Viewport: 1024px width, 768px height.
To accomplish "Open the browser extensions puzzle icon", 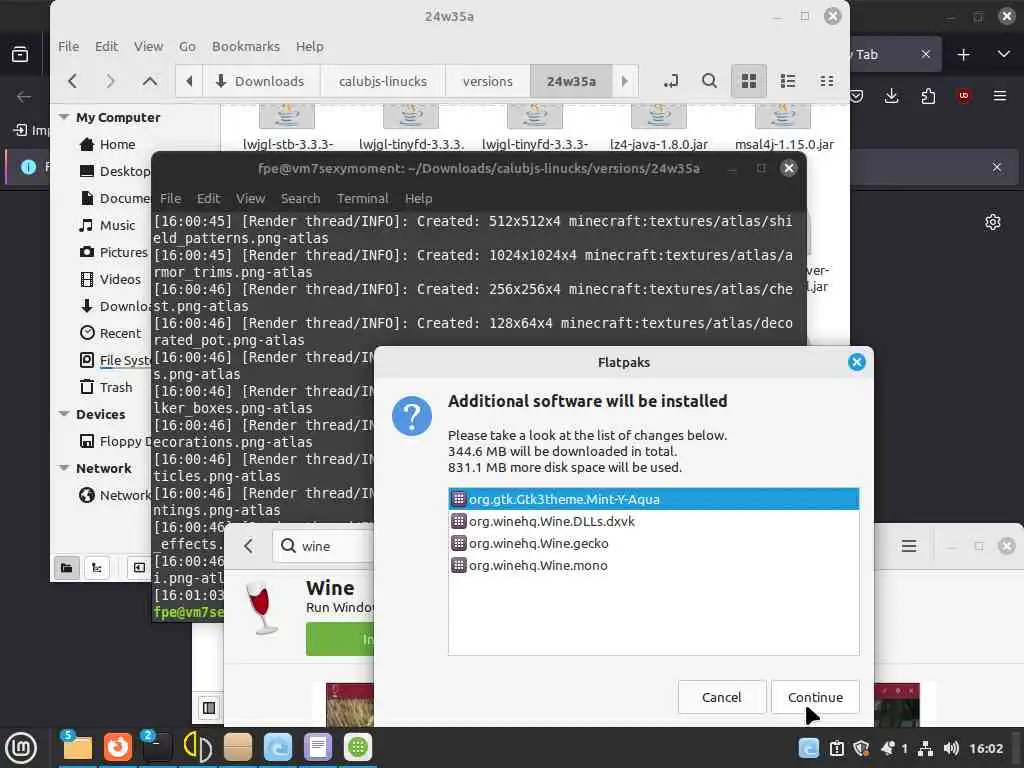I will 928,96.
